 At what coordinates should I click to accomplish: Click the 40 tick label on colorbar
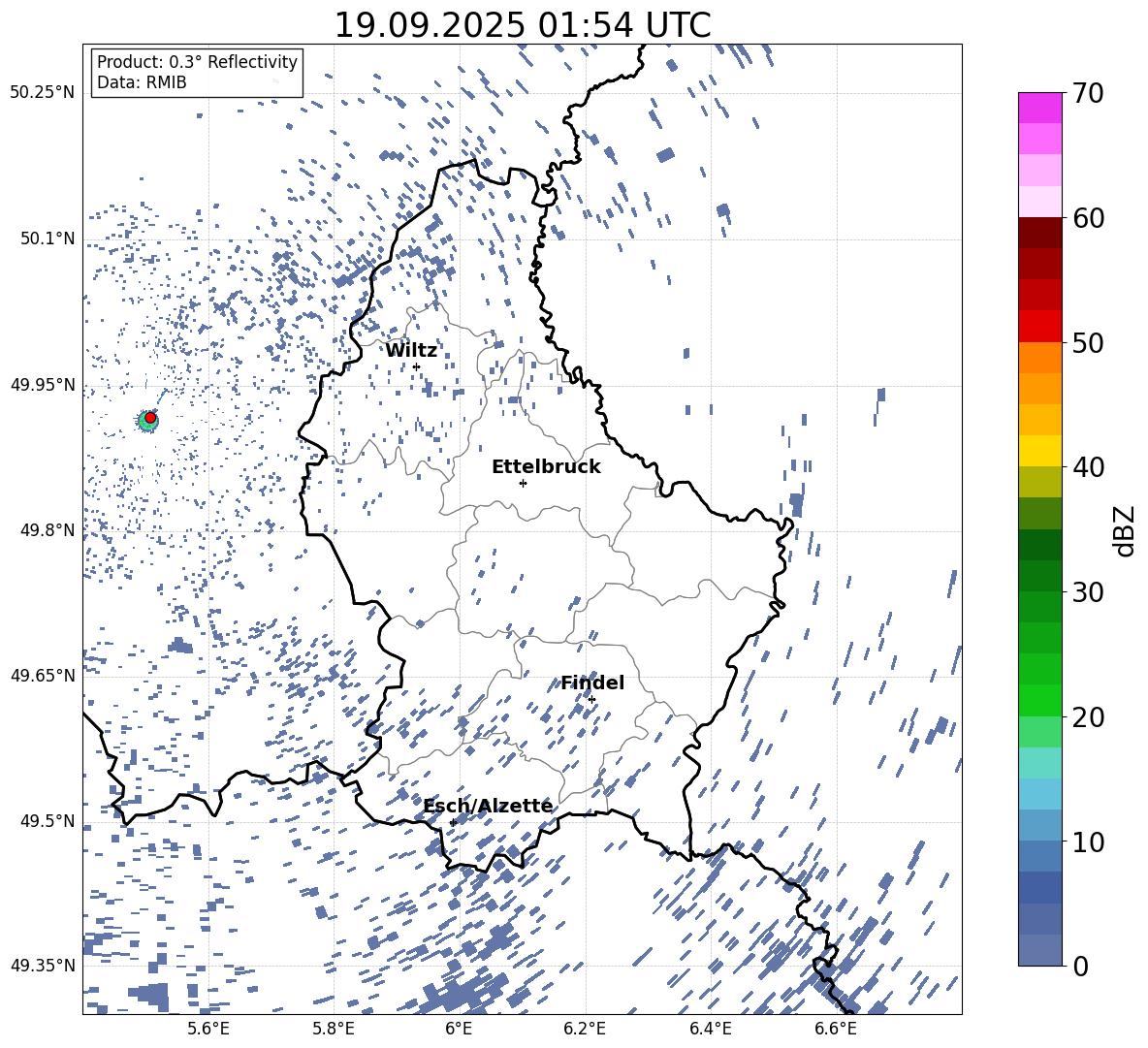[x=1088, y=467]
